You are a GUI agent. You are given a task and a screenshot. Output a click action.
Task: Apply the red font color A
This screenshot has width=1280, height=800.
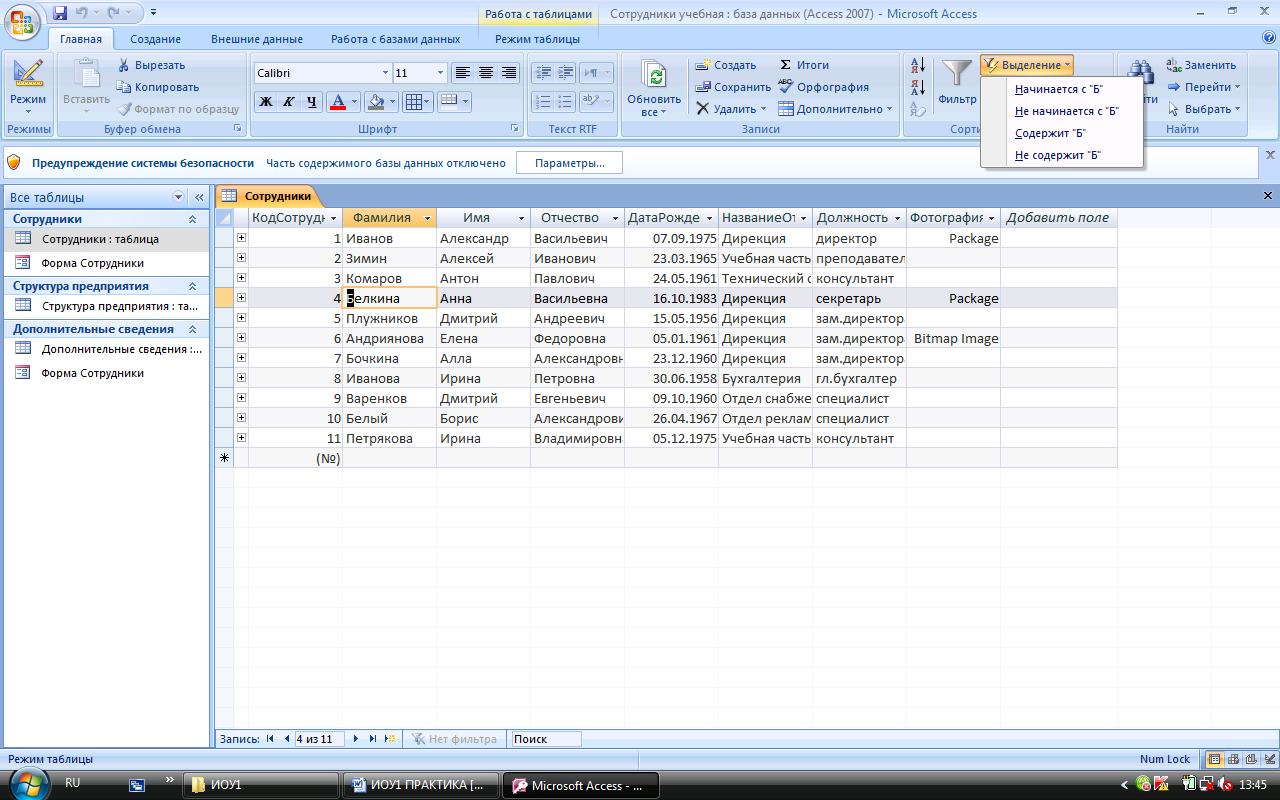click(337, 102)
